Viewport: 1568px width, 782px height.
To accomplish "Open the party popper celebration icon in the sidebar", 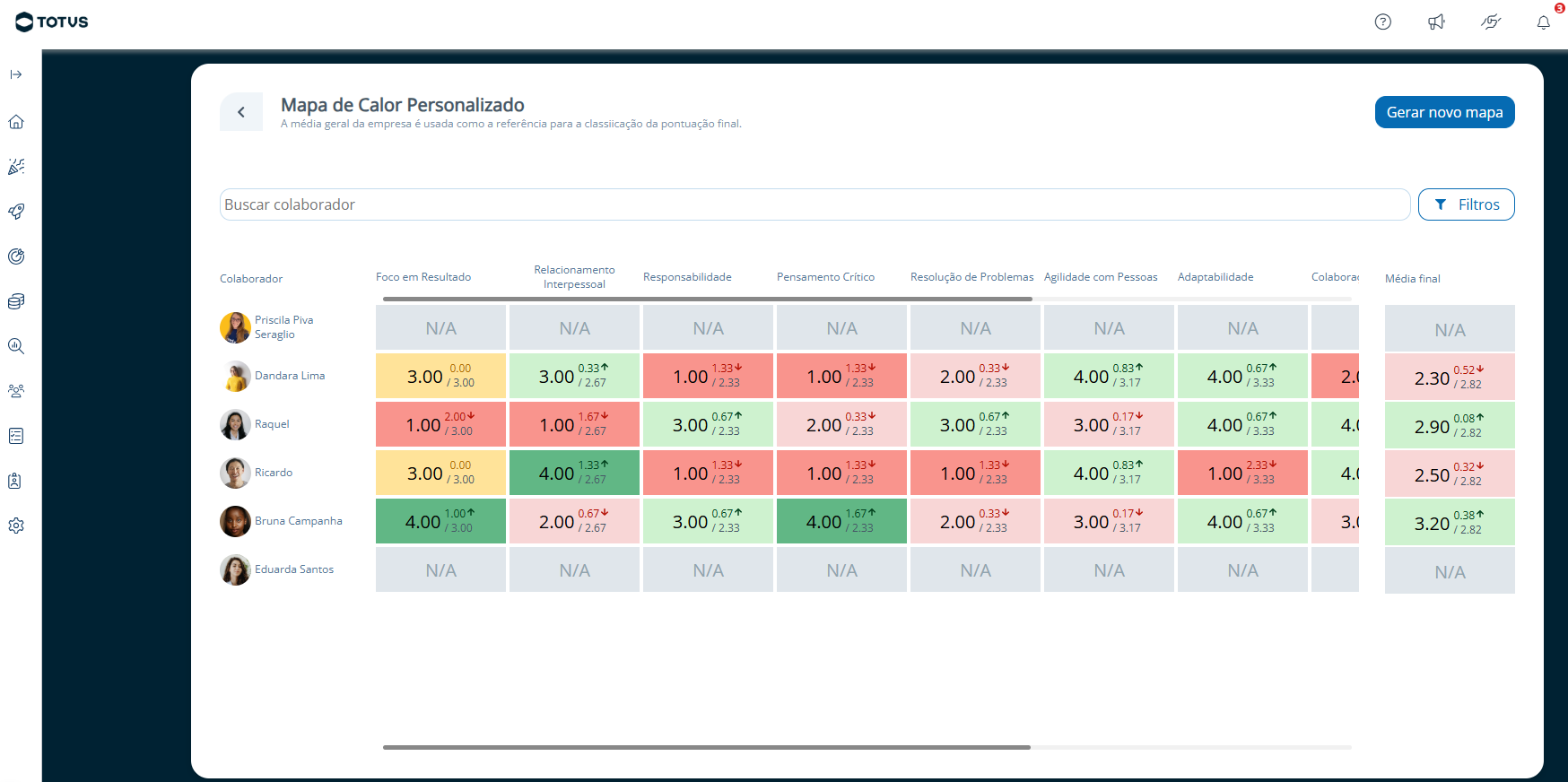I will [x=16, y=167].
